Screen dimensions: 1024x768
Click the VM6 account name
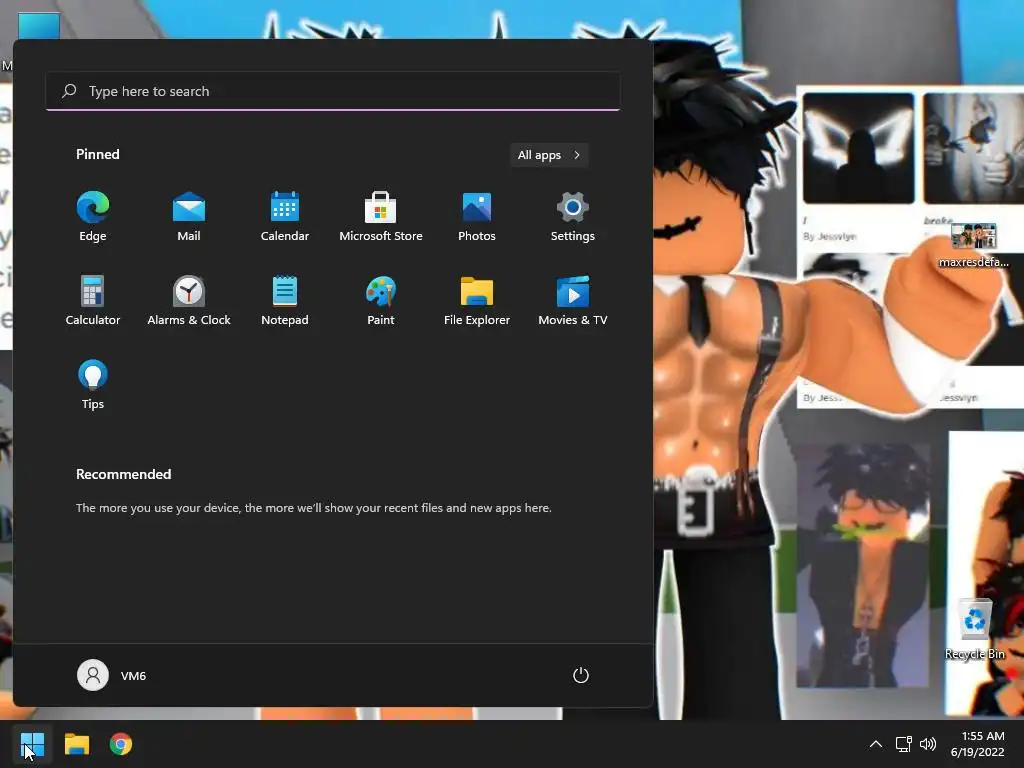pyautogui.click(x=133, y=676)
